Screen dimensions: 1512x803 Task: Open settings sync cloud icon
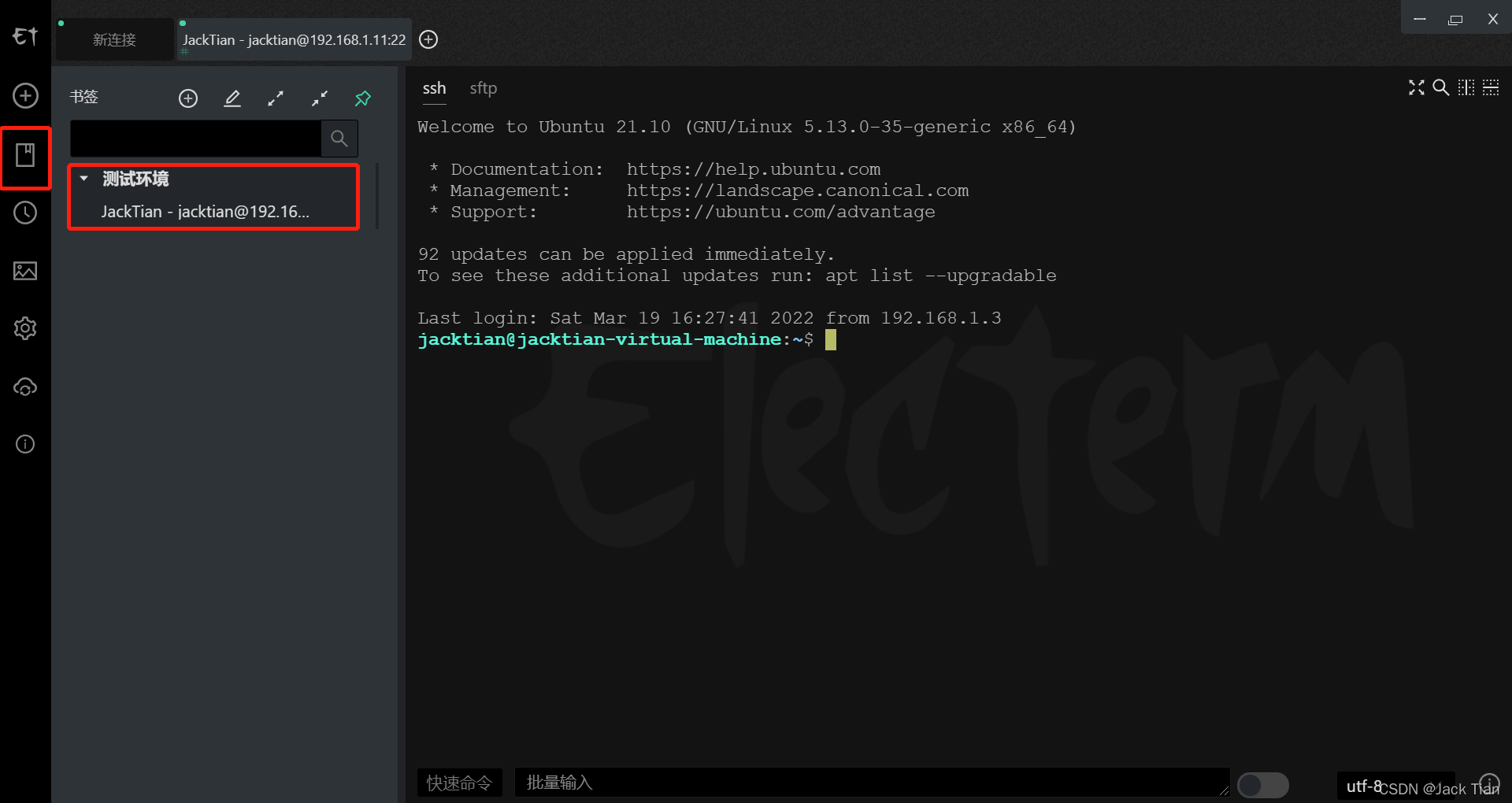pyautogui.click(x=25, y=387)
